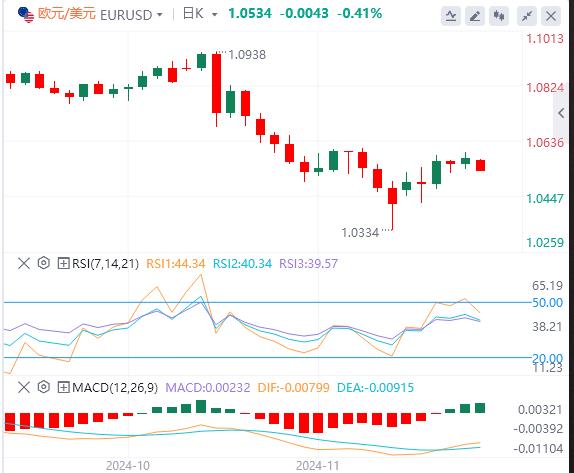This screenshot has width=574, height=473.
Task: Click the 1.0636 price axis label
Action: tap(545, 142)
